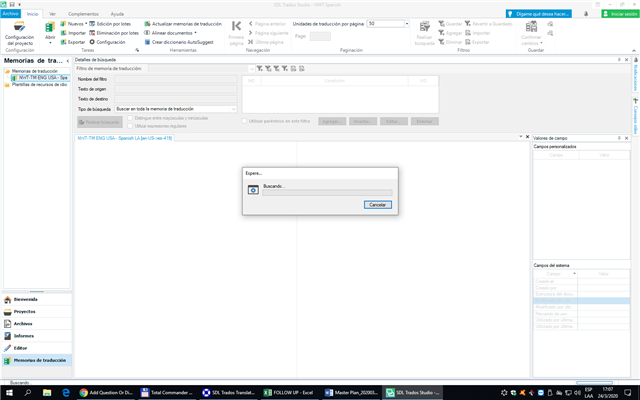Screen dimensions: 640x400
Task: Open the Archivo tab
Action: point(11,13)
